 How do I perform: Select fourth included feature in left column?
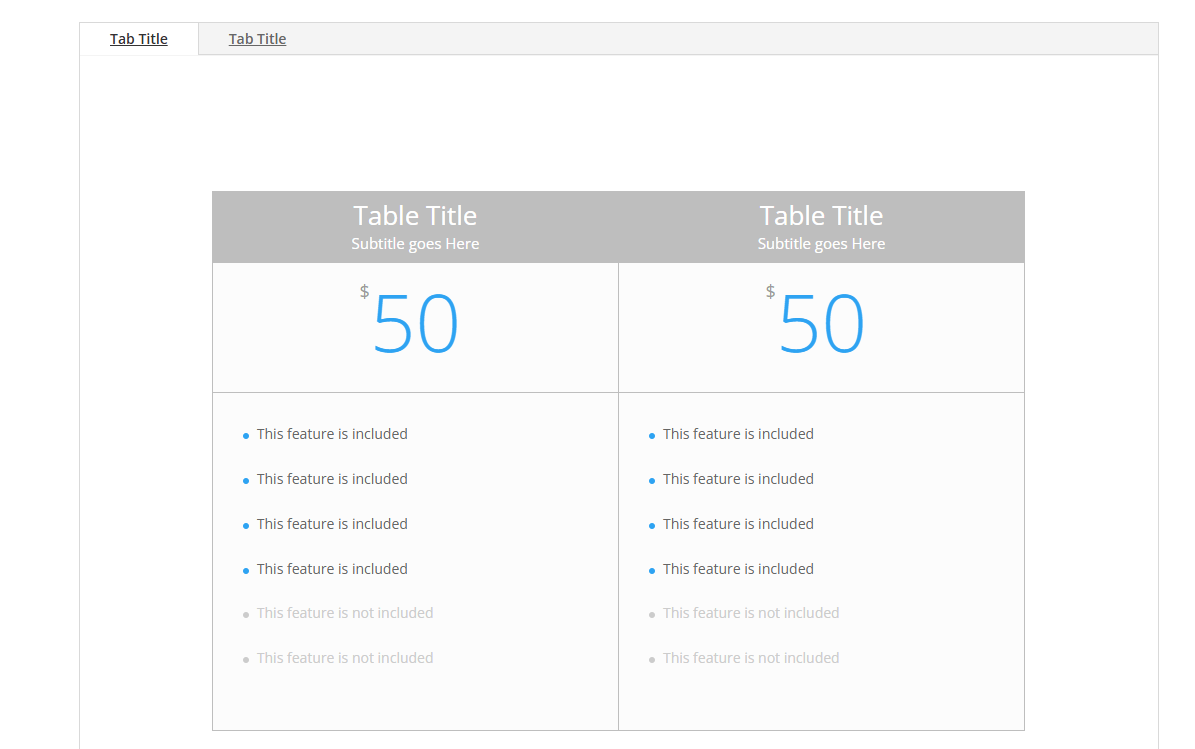(x=332, y=569)
